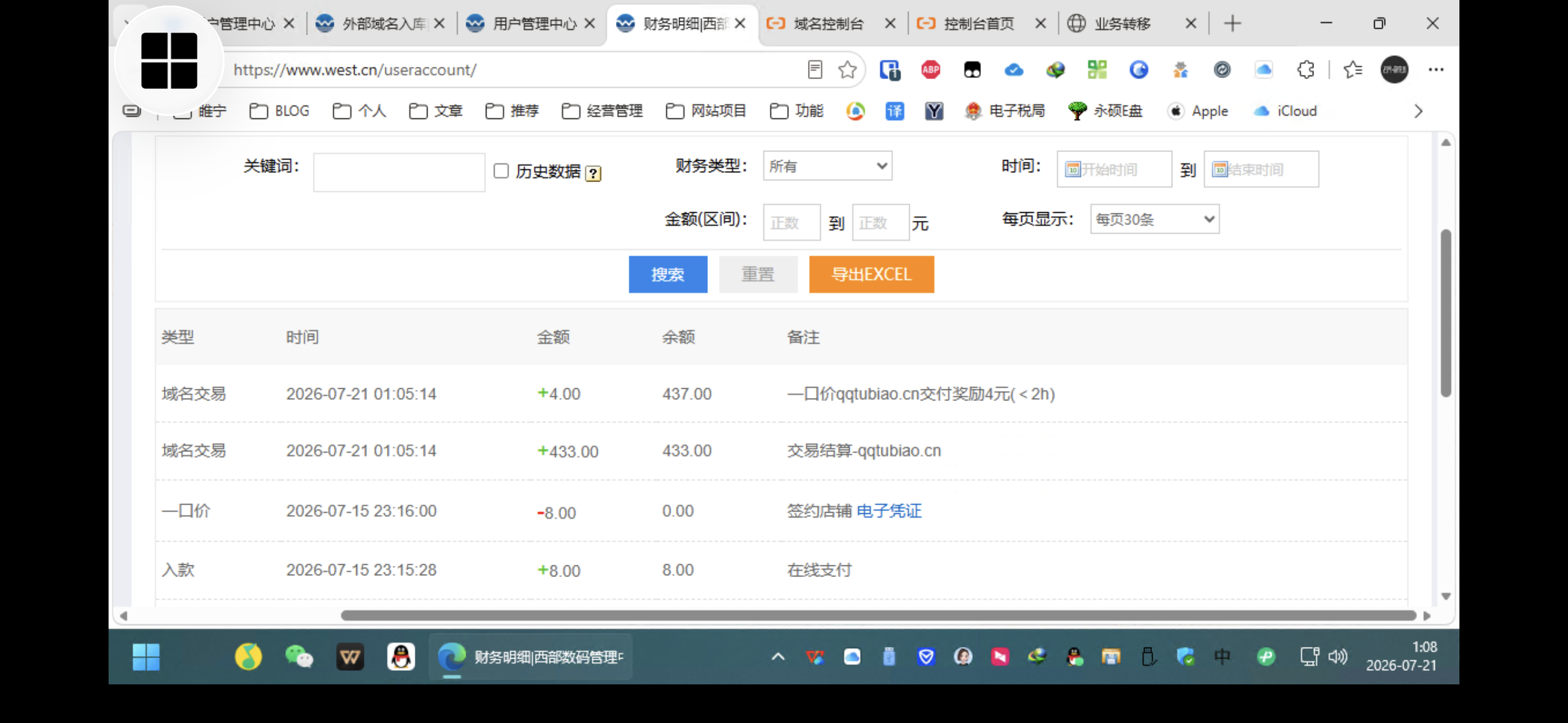Open the Windows Start button in taskbar
This screenshot has width=1568, height=723.
(x=146, y=657)
